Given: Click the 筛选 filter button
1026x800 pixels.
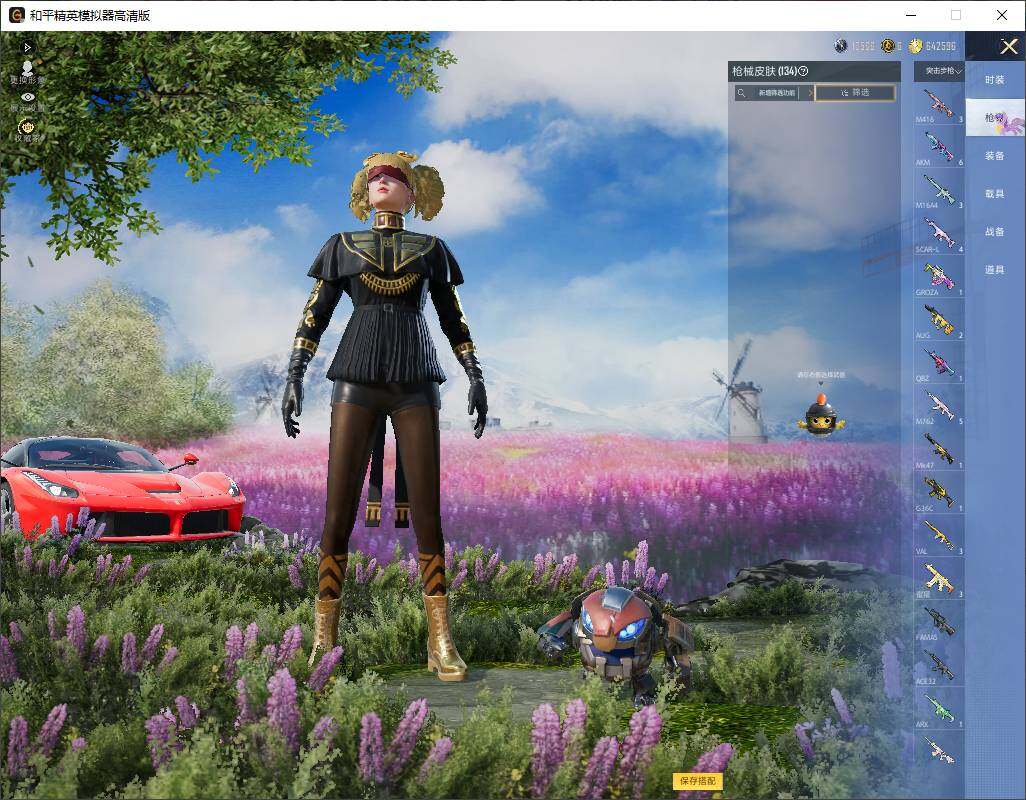Looking at the screenshot, I should point(855,93).
